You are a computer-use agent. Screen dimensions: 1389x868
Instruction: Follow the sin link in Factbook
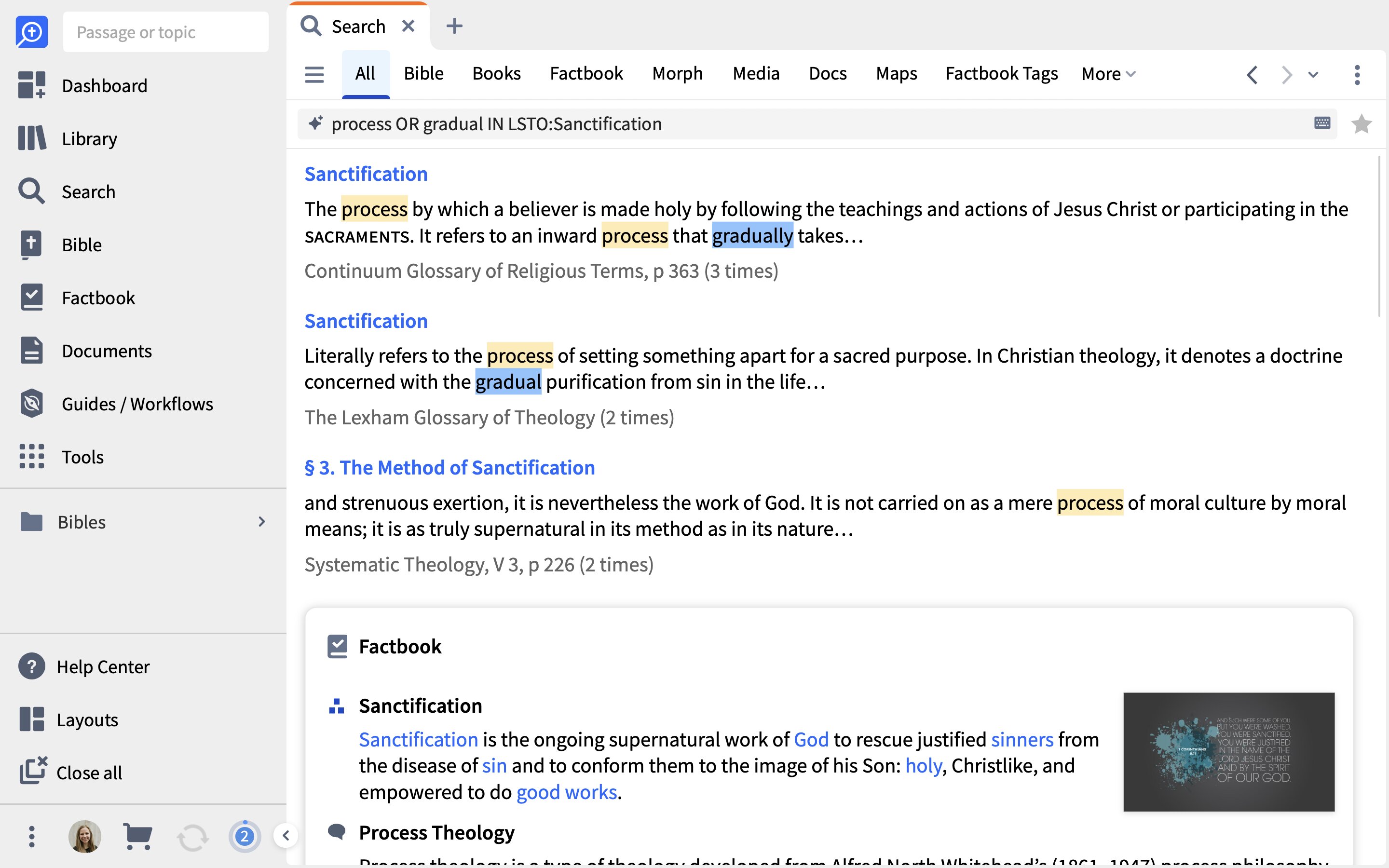pyautogui.click(x=494, y=765)
